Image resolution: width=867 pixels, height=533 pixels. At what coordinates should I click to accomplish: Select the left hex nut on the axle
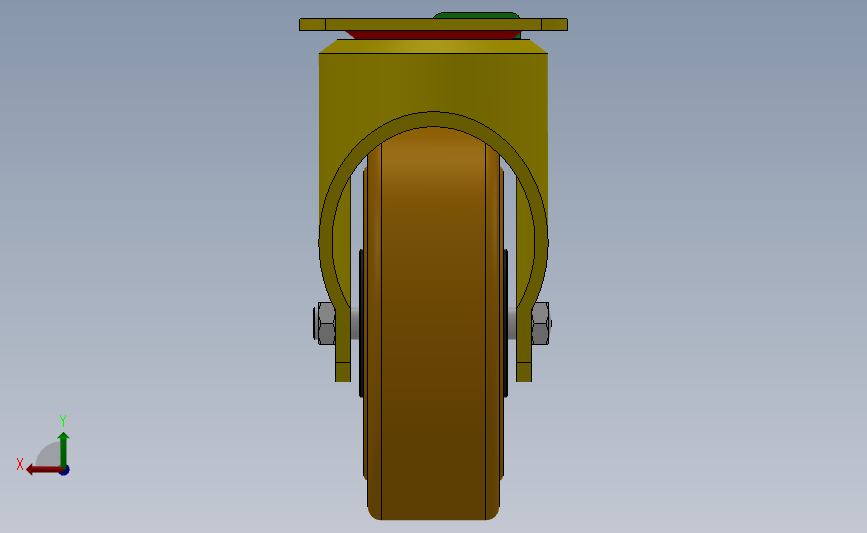point(326,323)
